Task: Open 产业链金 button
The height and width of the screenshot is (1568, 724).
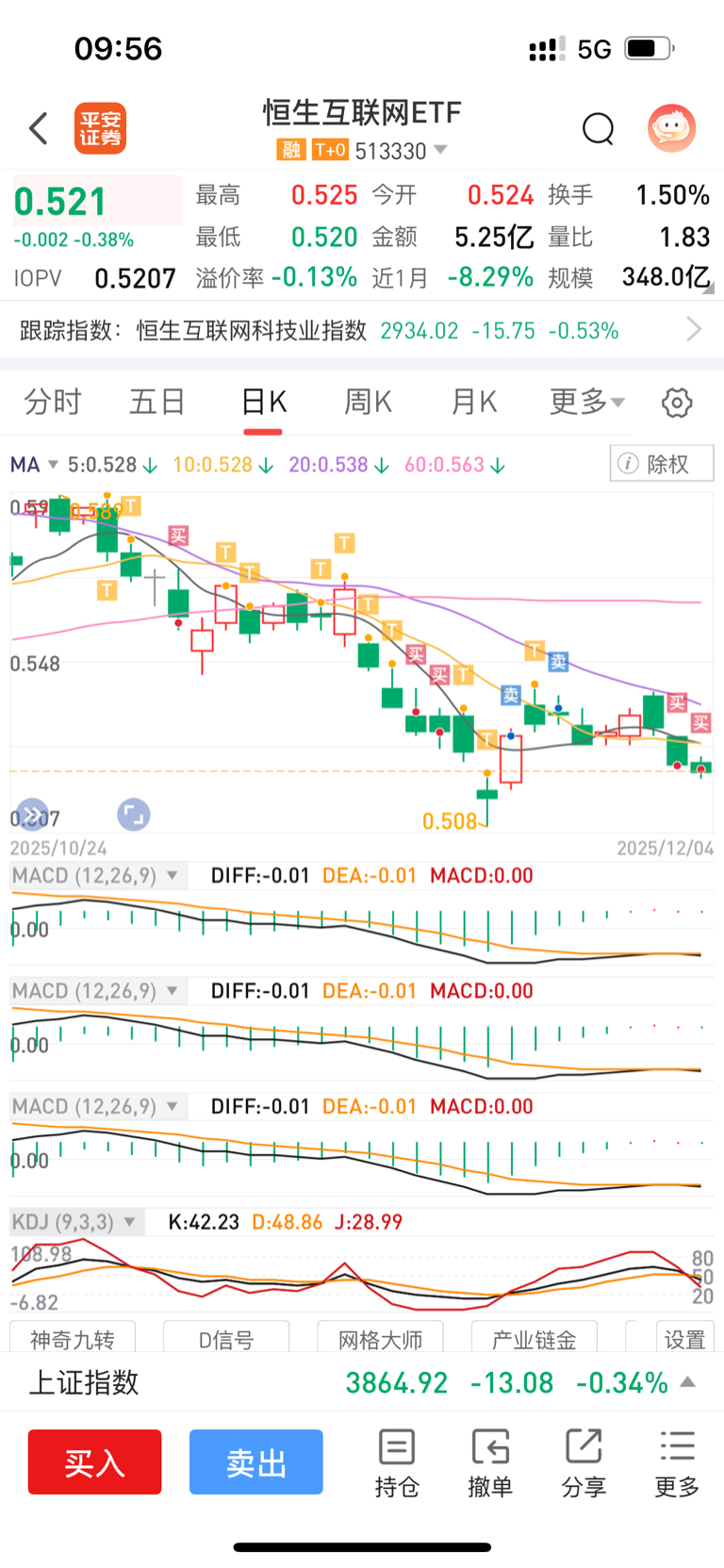Action: 534,1339
